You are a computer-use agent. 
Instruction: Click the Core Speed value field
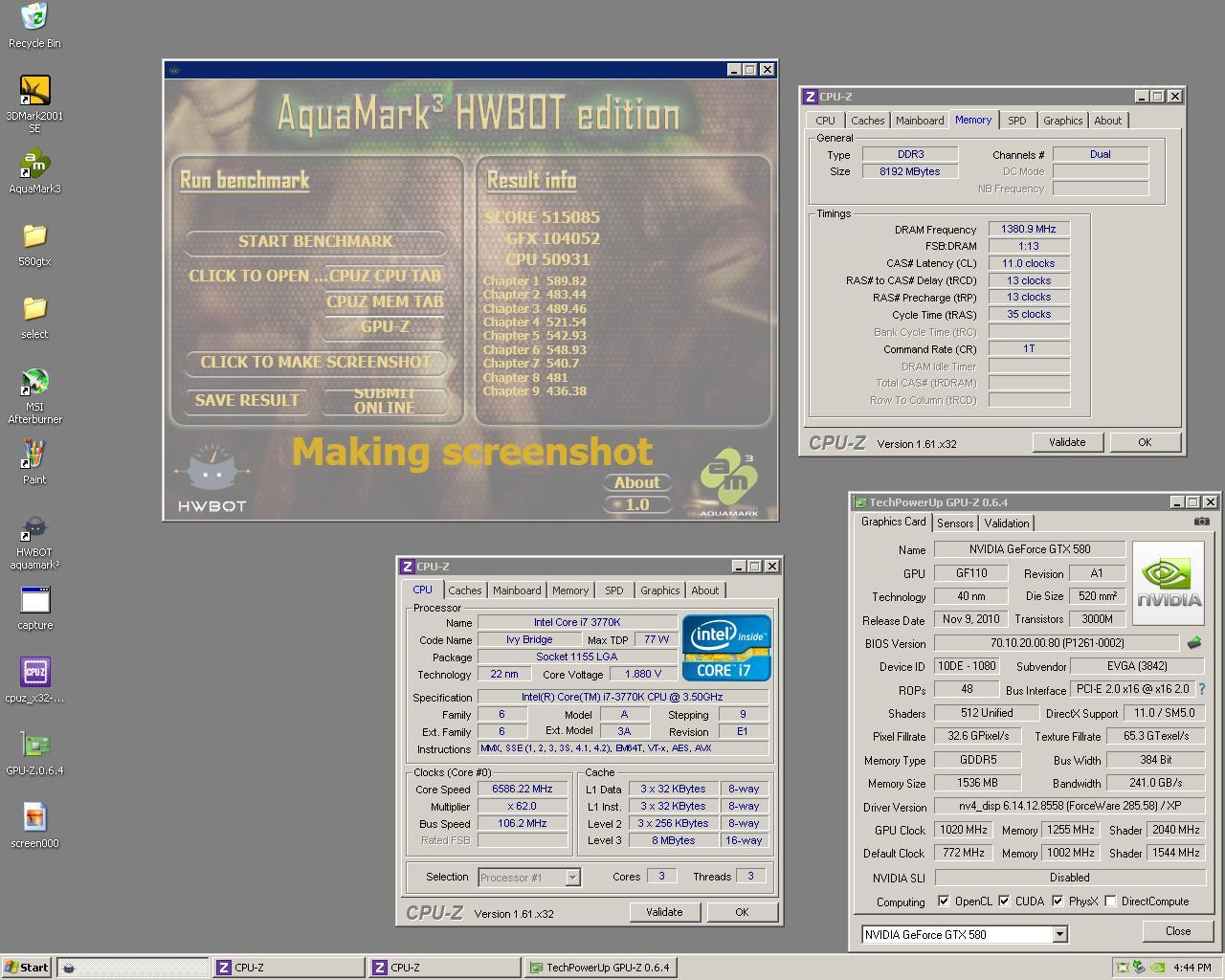pyautogui.click(x=523, y=790)
